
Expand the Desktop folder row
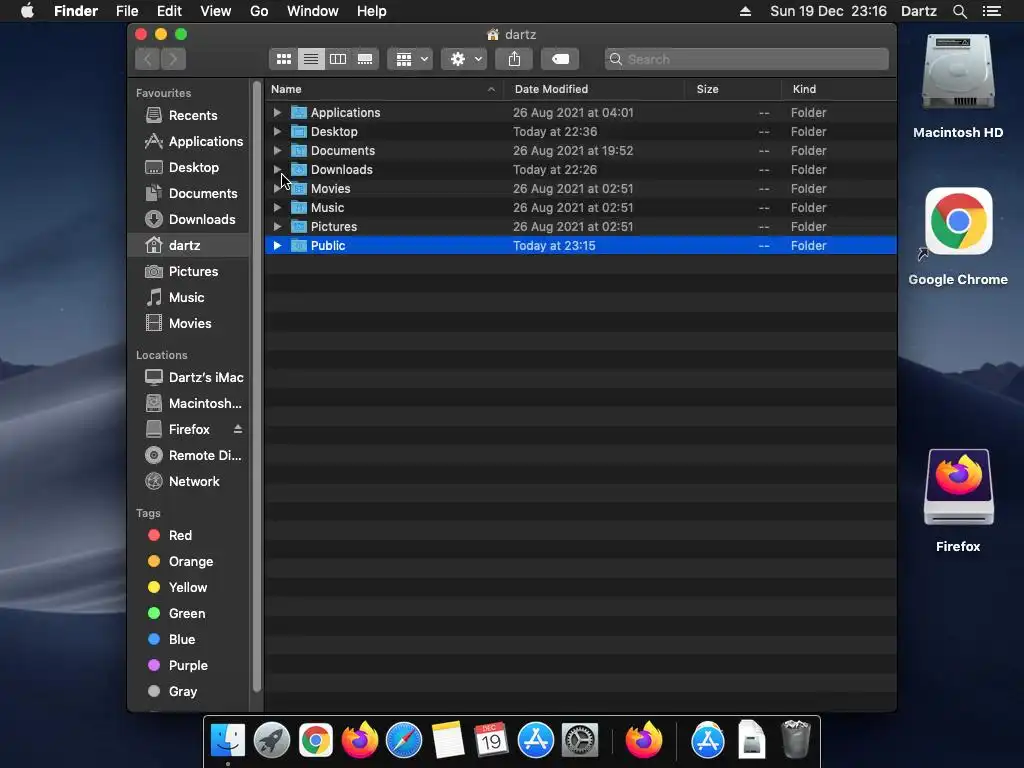(278, 131)
